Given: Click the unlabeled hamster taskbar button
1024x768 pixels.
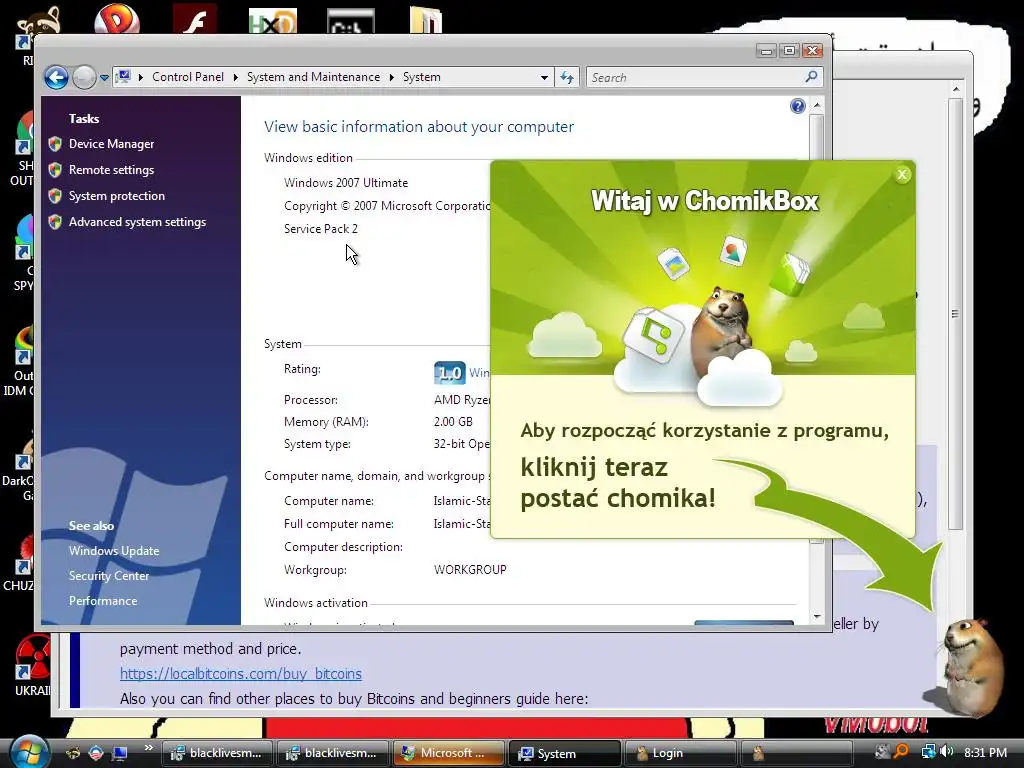Looking at the screenshot, I should 795,753.
